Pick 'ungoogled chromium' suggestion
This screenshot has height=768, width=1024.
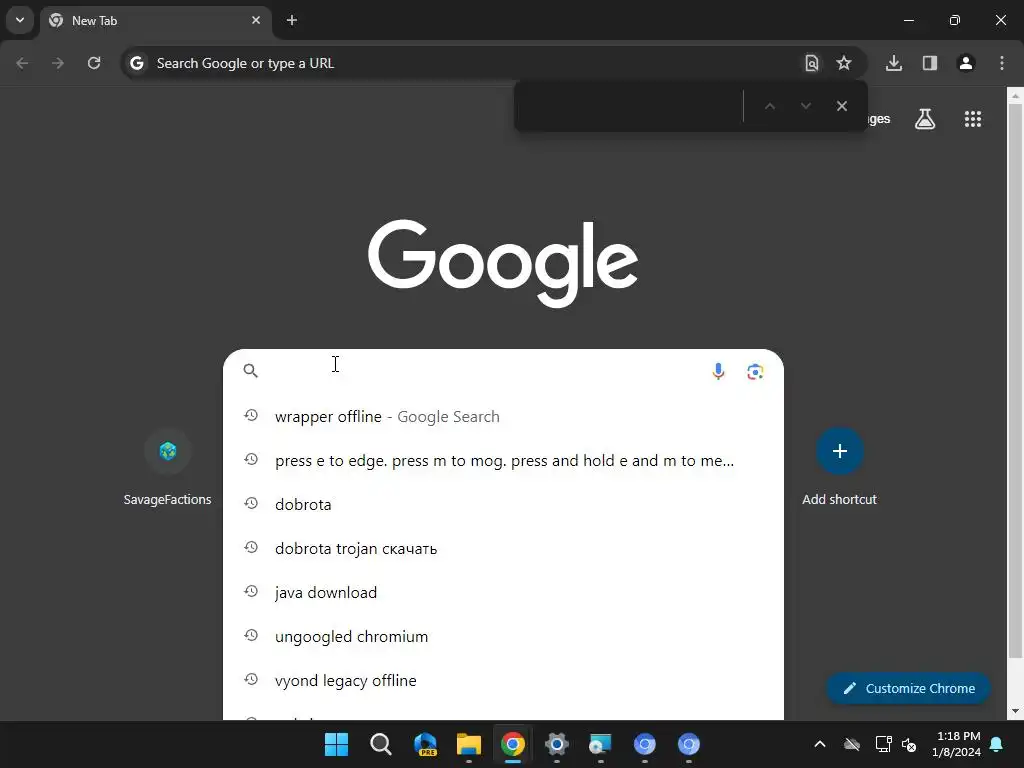click(x=503, y=636)
